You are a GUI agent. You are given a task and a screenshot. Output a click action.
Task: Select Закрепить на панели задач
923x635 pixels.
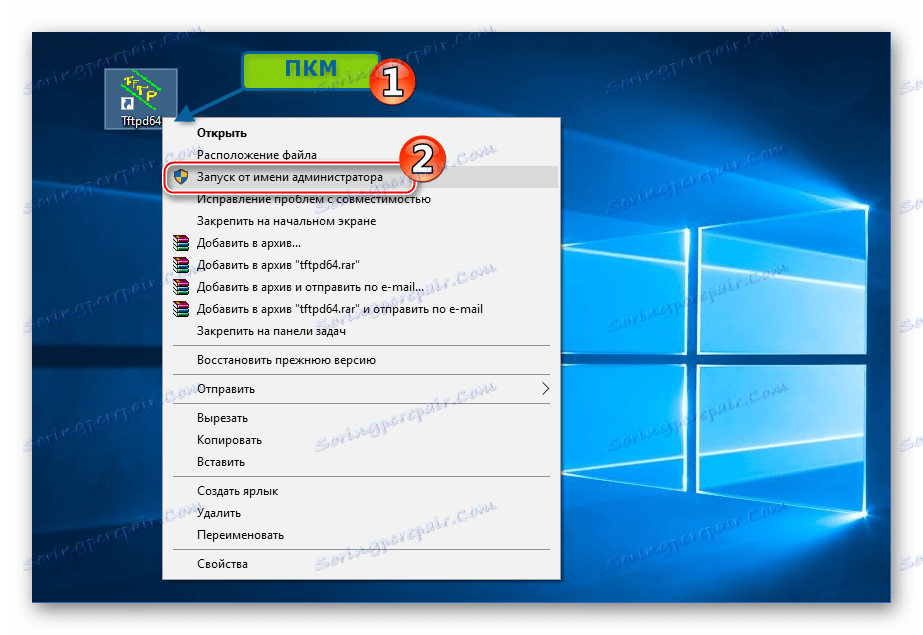tap(361, 331)
